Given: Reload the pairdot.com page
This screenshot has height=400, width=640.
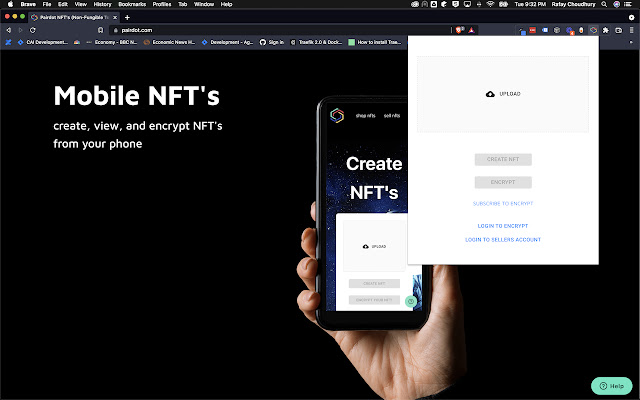Looking at the screenshot, I should [x=33, y=30].
